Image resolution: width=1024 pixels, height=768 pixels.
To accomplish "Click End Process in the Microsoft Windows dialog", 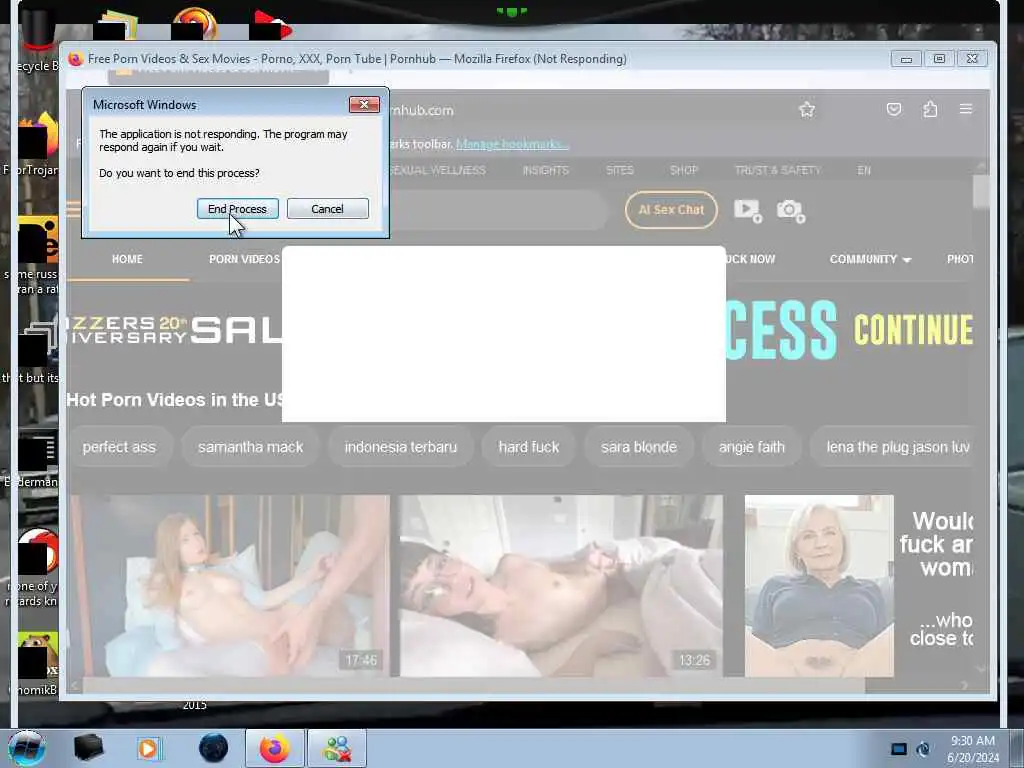I will click(x=238, y=209).
